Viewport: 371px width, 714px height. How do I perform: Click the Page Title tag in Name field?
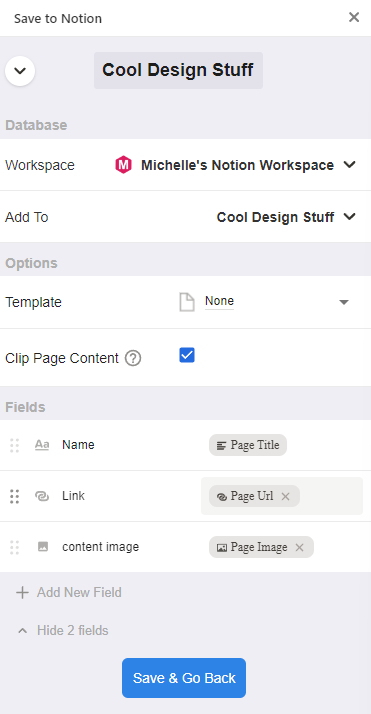[x=248, y=445]
